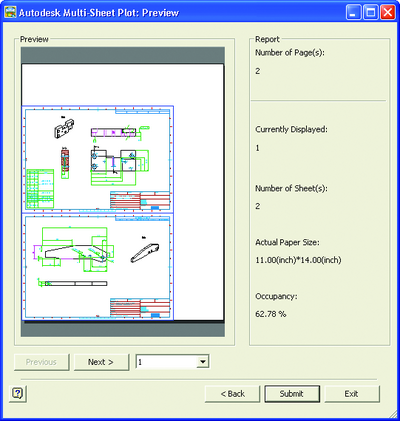
Task: Select the 62.78 % occupancy value
Action: 271,314
